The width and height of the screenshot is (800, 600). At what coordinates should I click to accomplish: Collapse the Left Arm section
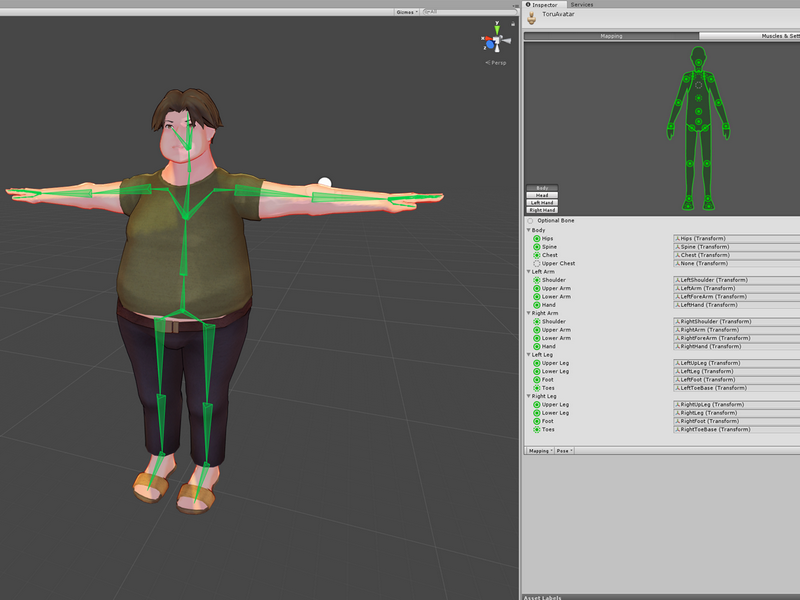pos(529,271)
